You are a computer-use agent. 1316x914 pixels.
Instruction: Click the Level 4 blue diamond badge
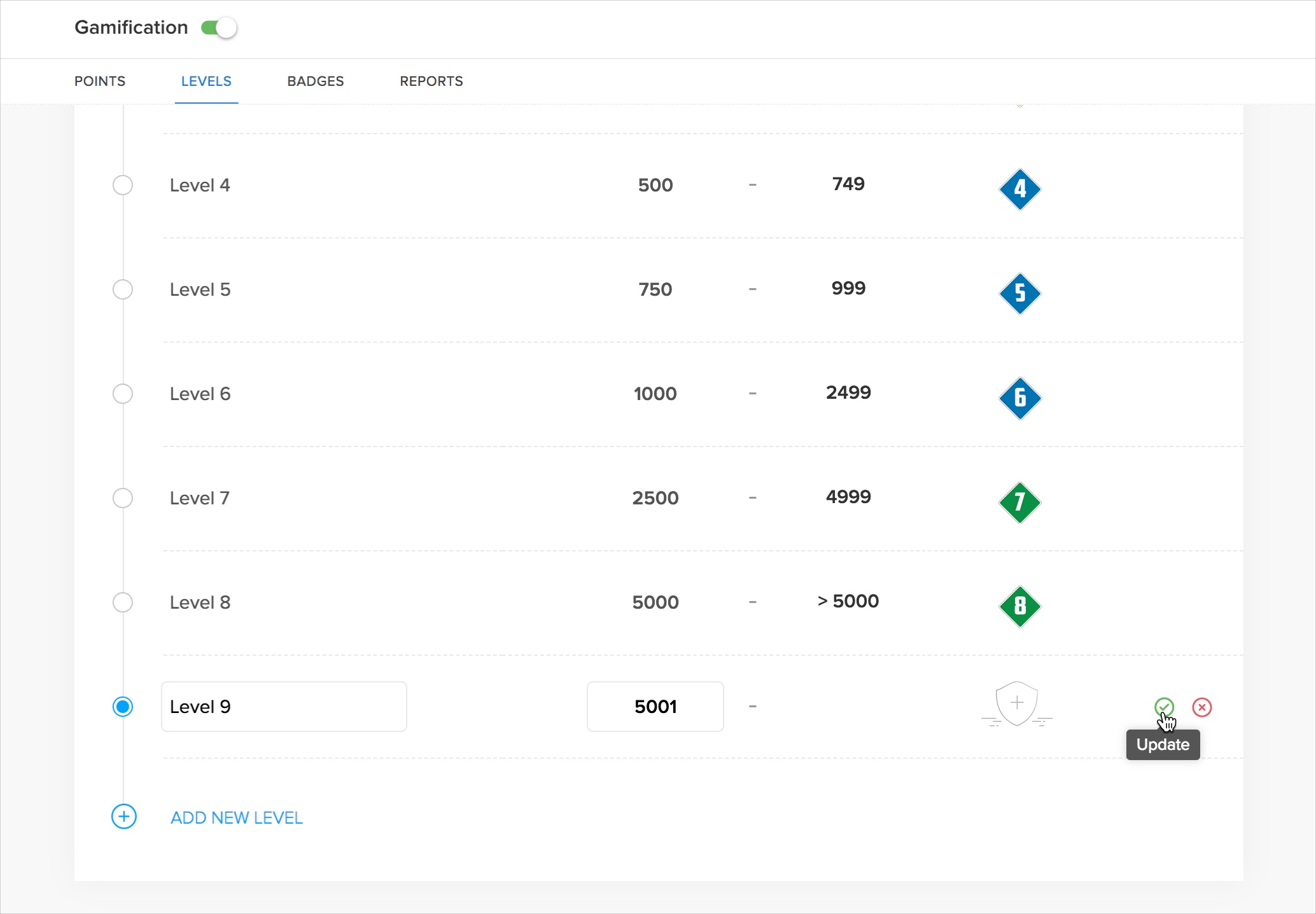pyautogui.click(x=1019, y=189)
